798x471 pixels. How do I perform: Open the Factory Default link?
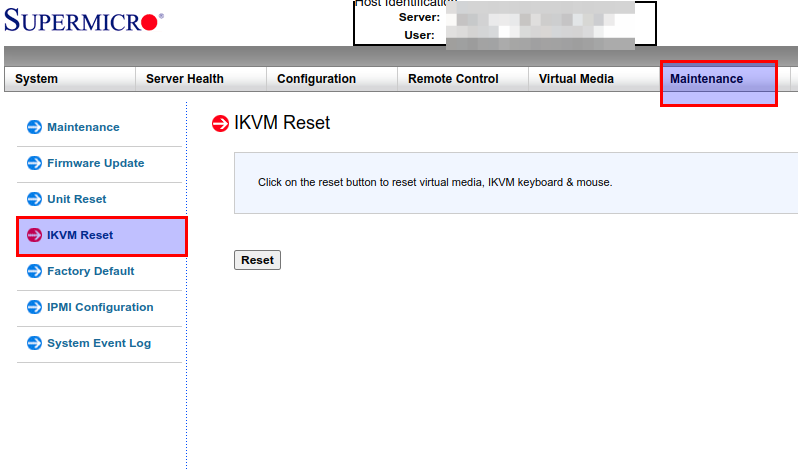(x=91, y=271)
